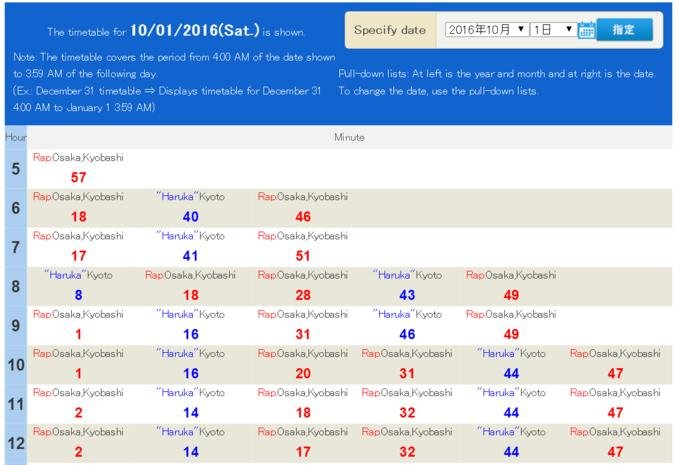Choose the 7:41 Haruka Kyoto train

pos(191,256)
